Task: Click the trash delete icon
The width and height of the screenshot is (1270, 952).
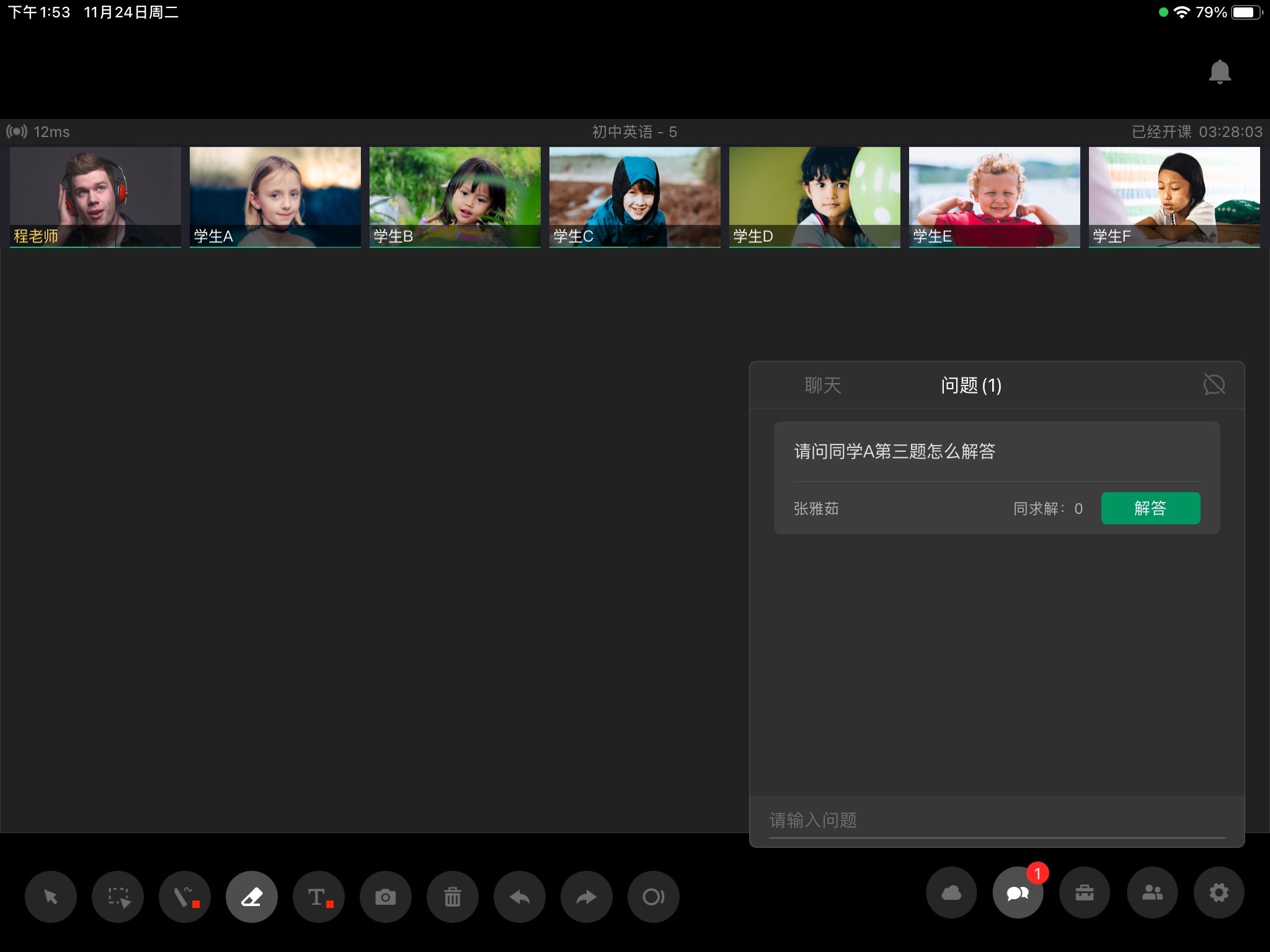Action: (453, 896)
